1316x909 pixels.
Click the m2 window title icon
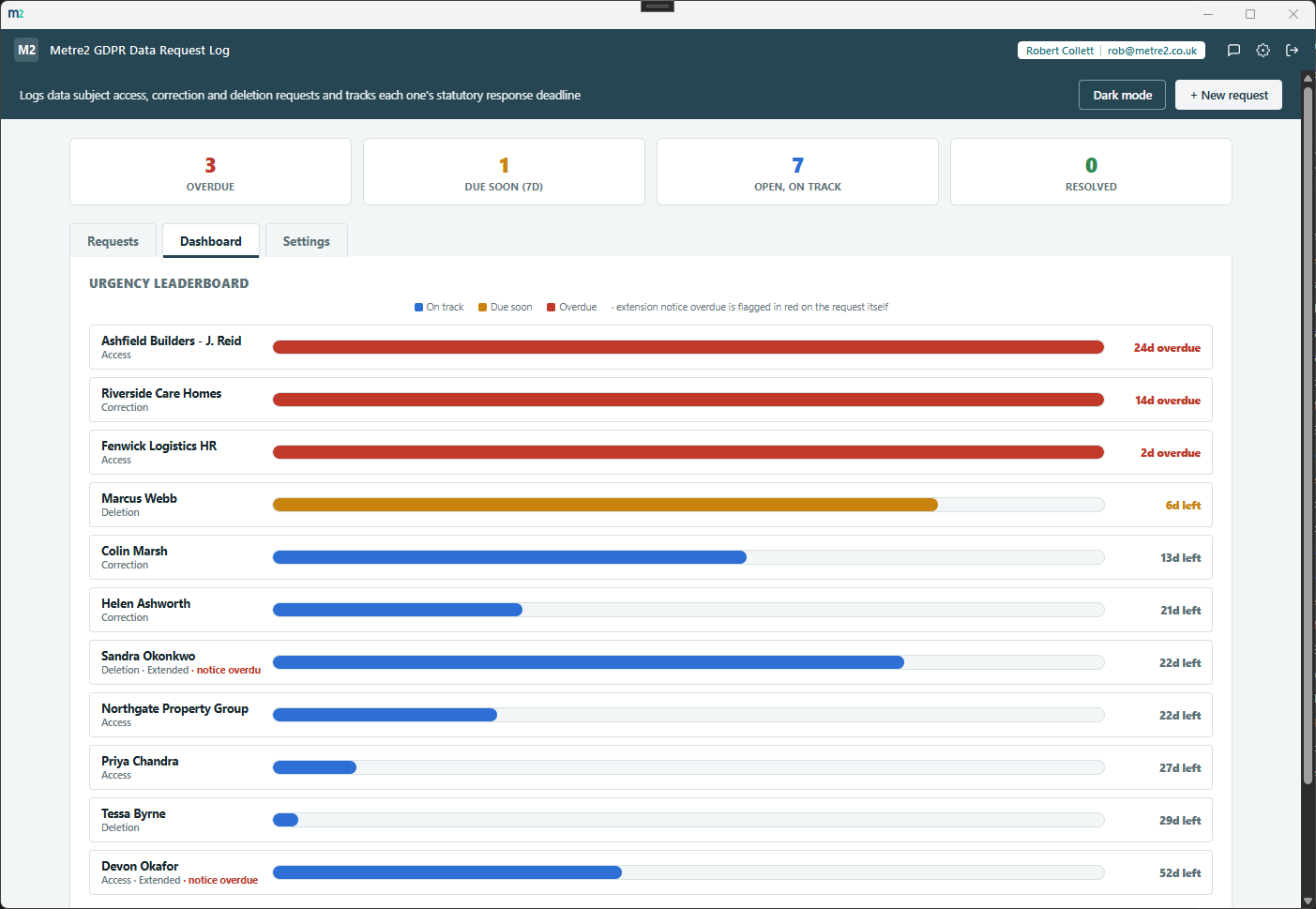16,13
